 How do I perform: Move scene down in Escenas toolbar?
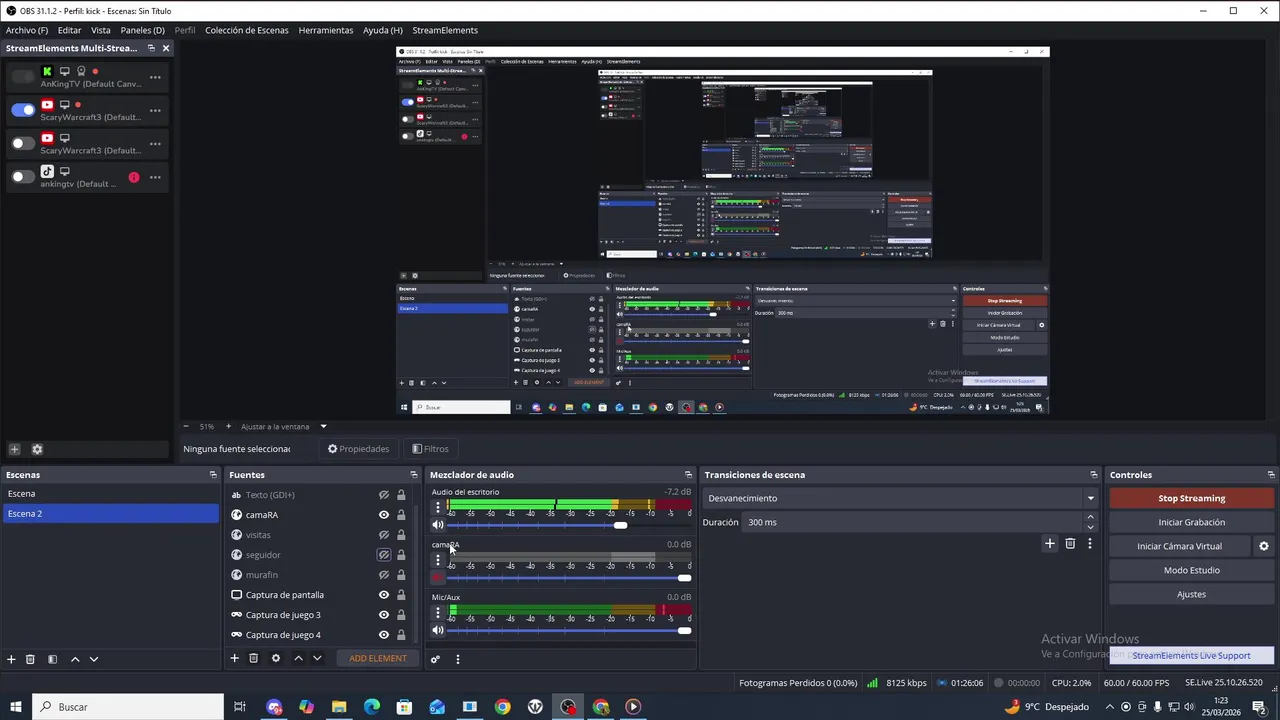94,659
